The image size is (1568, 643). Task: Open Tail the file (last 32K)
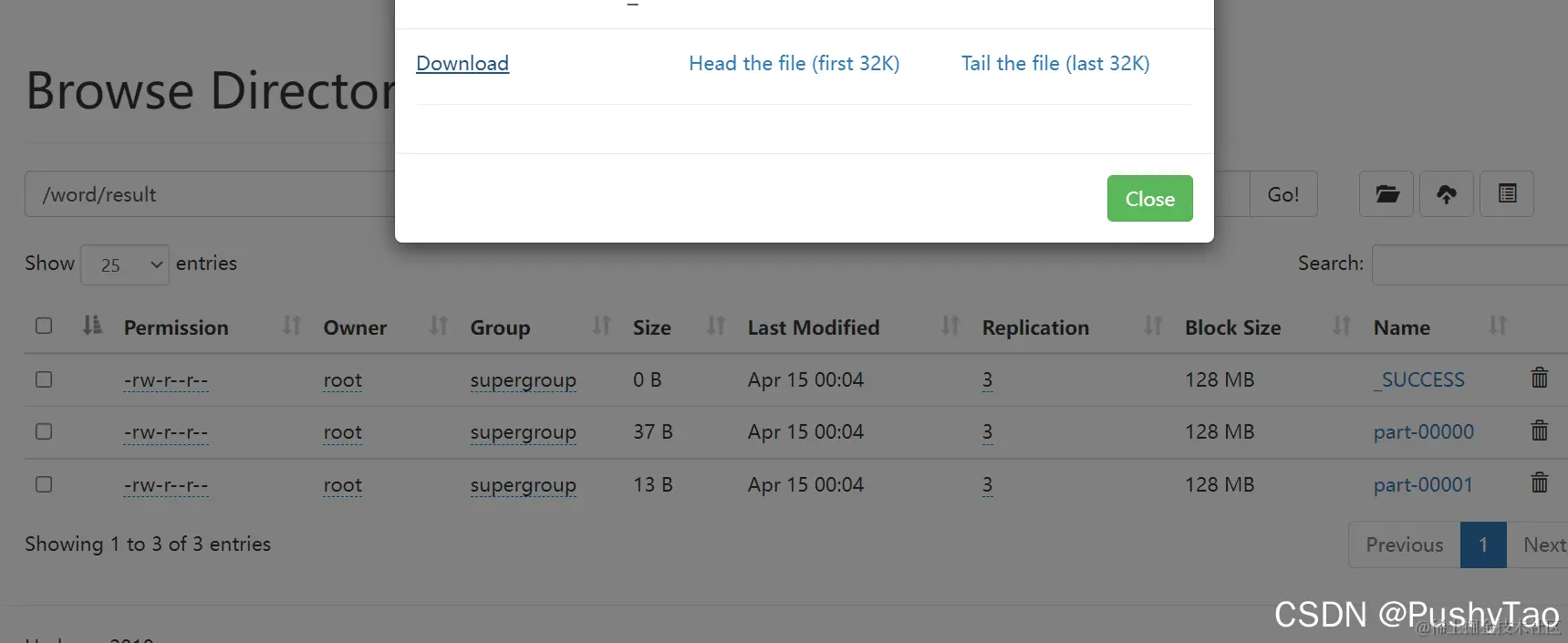(x=1055, y=64)
